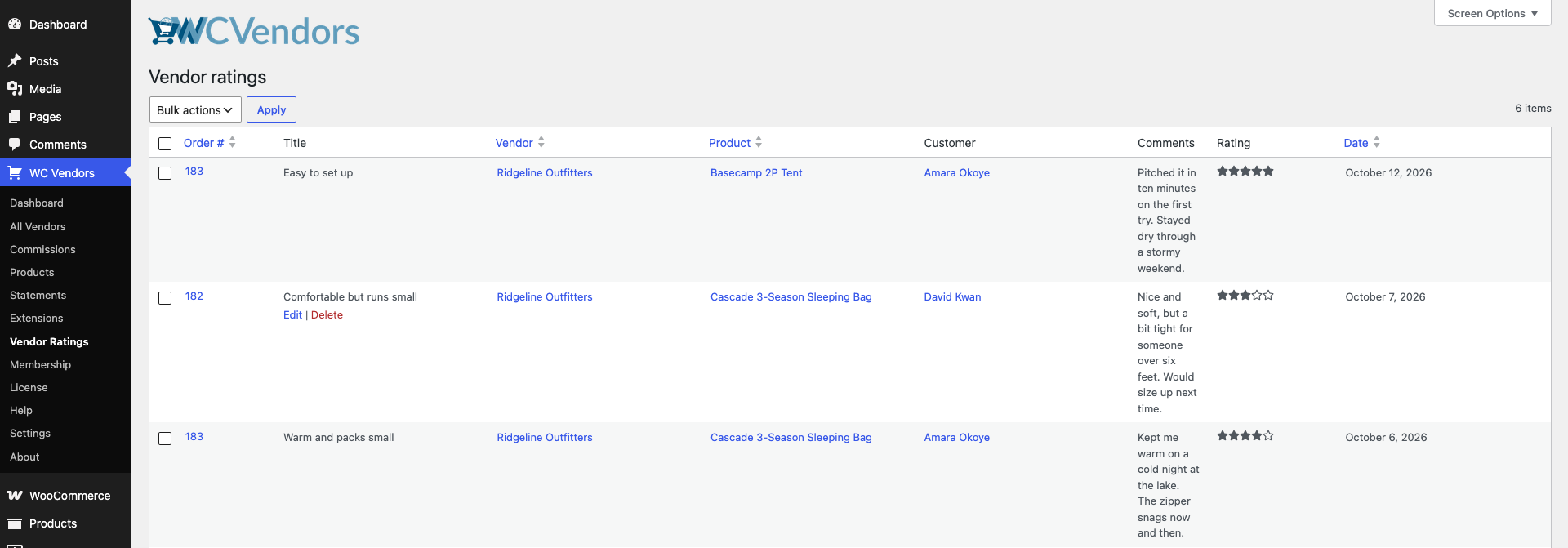Click the WooCommerce logo icon
Viewport: 1568px width, 548px height.
point(15,495)
